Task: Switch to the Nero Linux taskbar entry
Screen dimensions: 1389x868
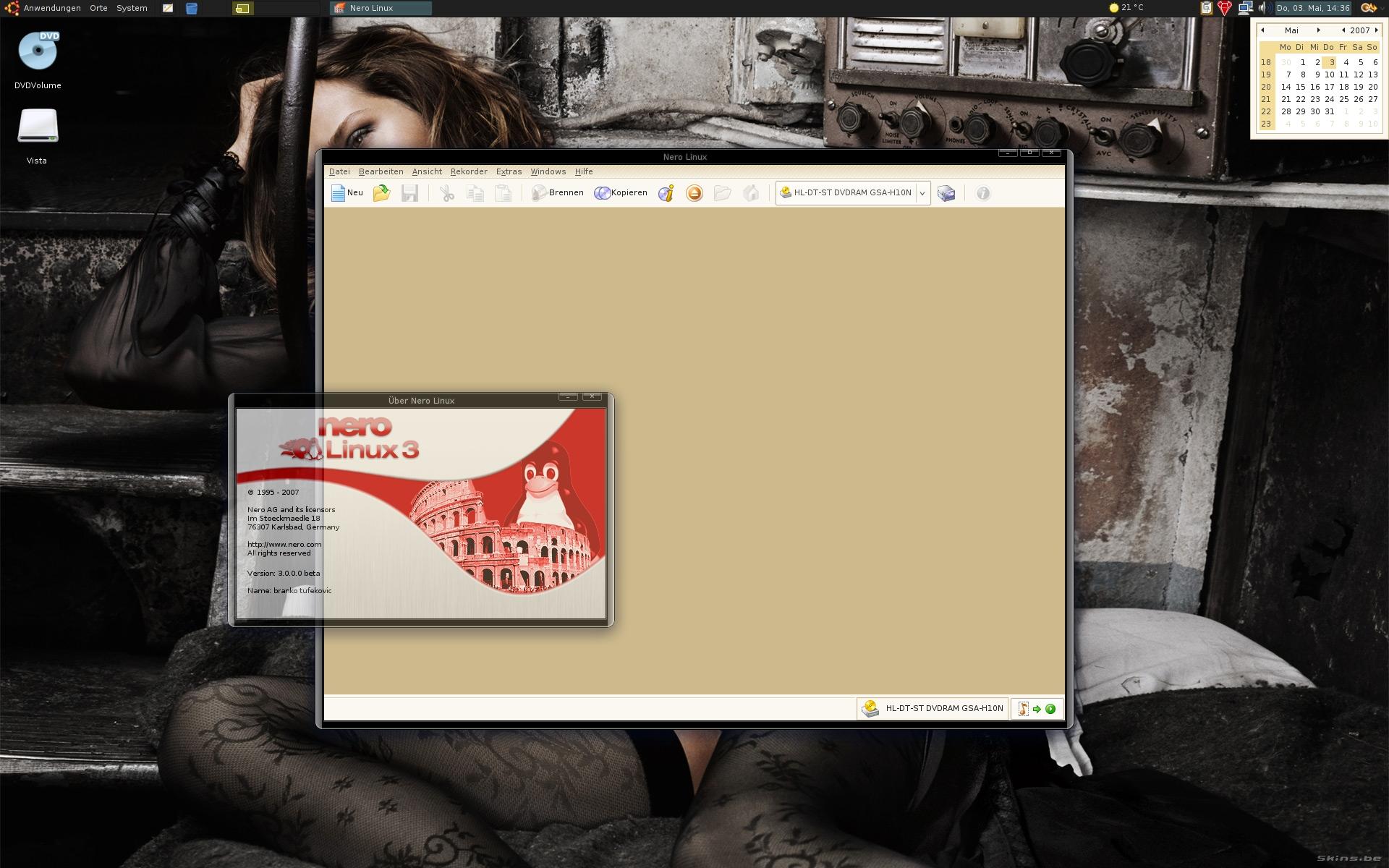Action: 381,8
